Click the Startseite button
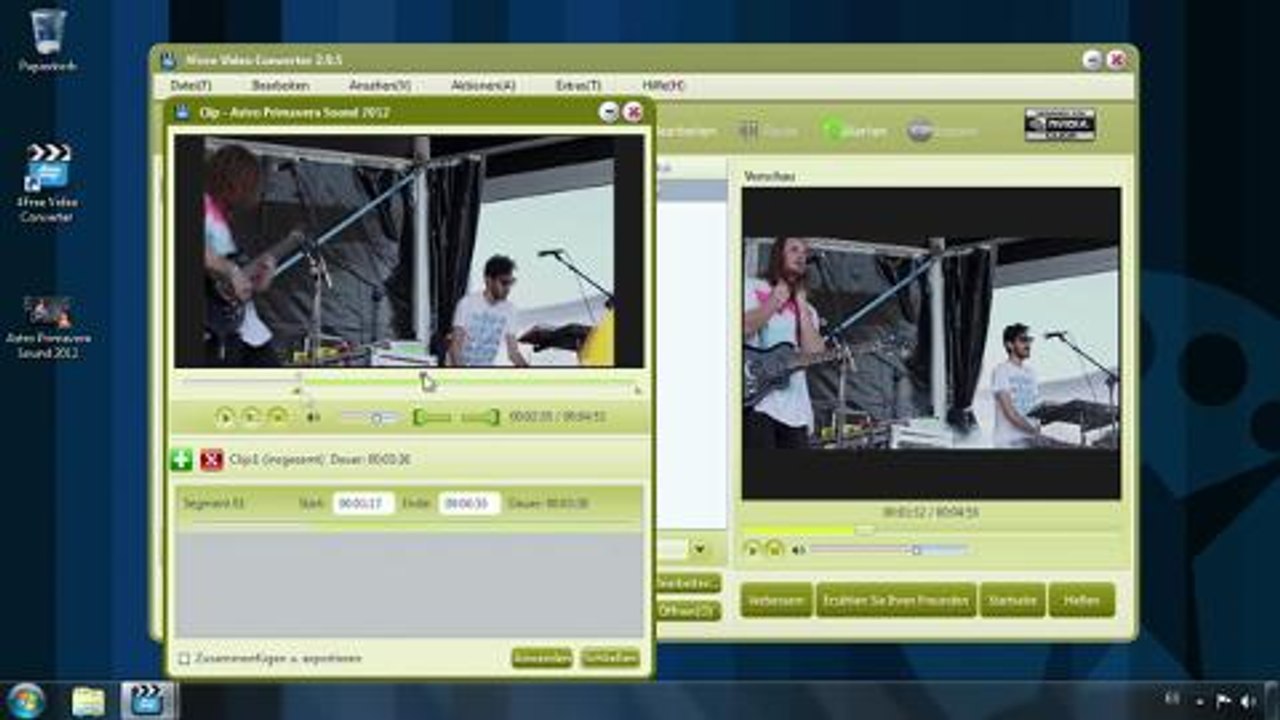Image resolution: width=1280 pixels, height=720 pixels. (1012, 601)
